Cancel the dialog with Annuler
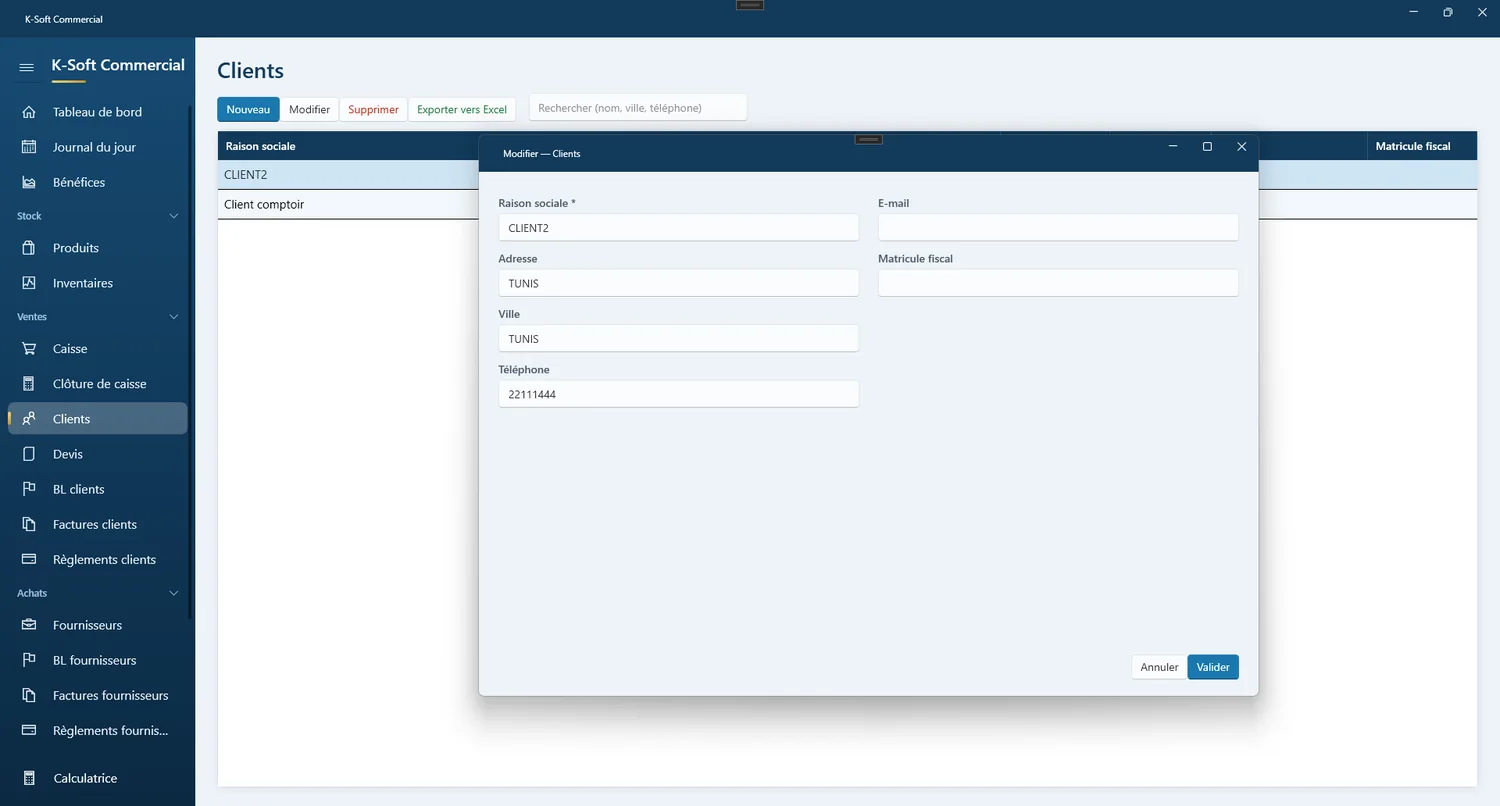Screen dimensions: 1500x806 1159,667
